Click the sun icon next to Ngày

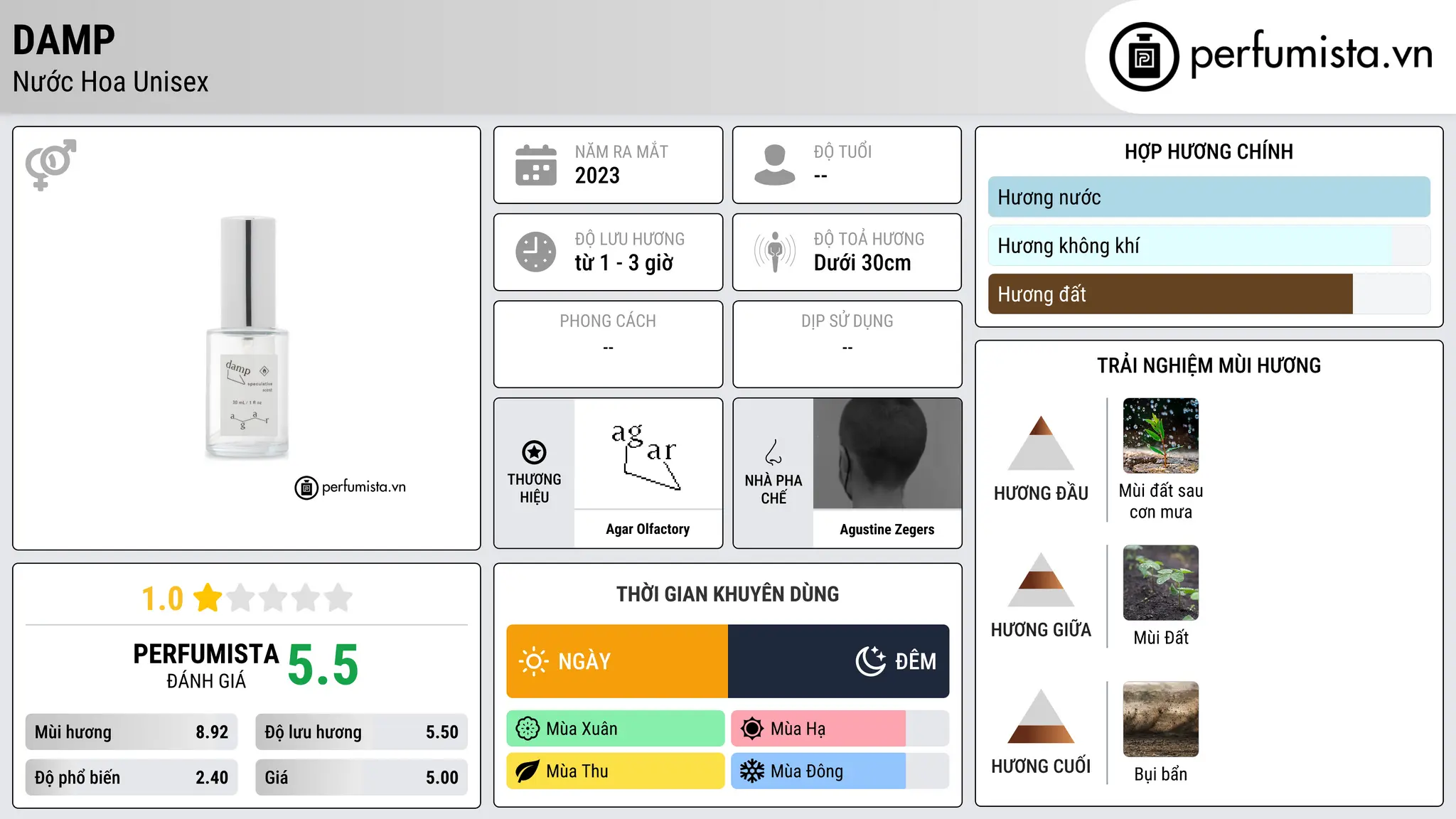[533, 661]
